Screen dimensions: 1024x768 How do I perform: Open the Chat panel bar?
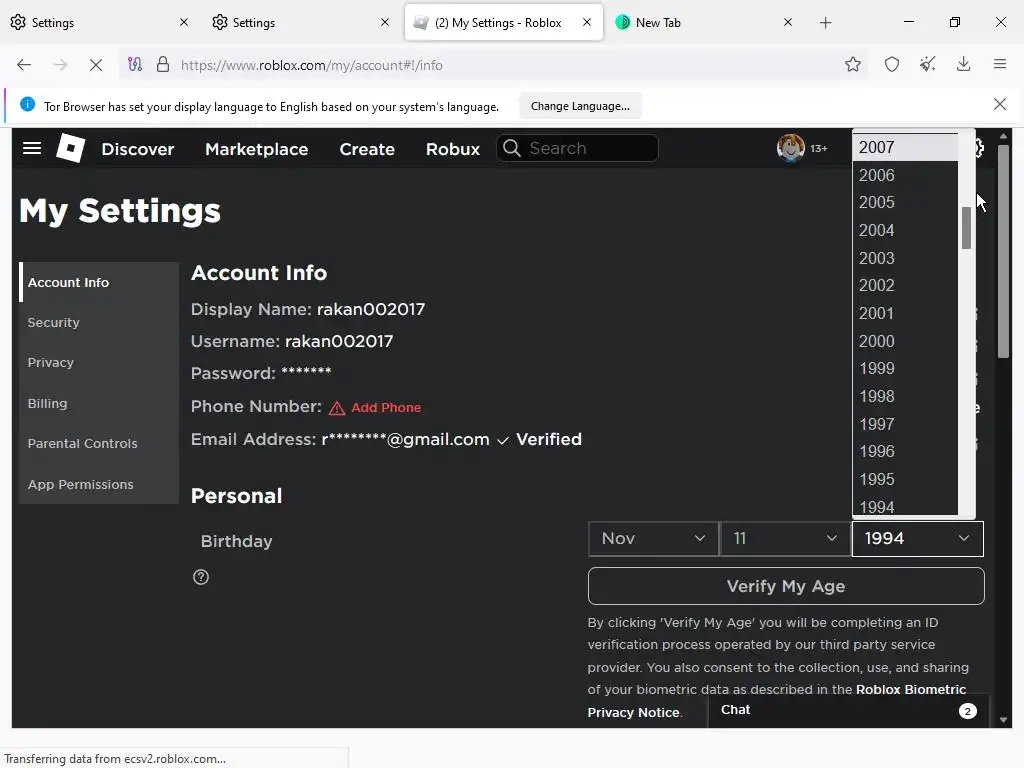pyautogui.click(x=848, y=711)
